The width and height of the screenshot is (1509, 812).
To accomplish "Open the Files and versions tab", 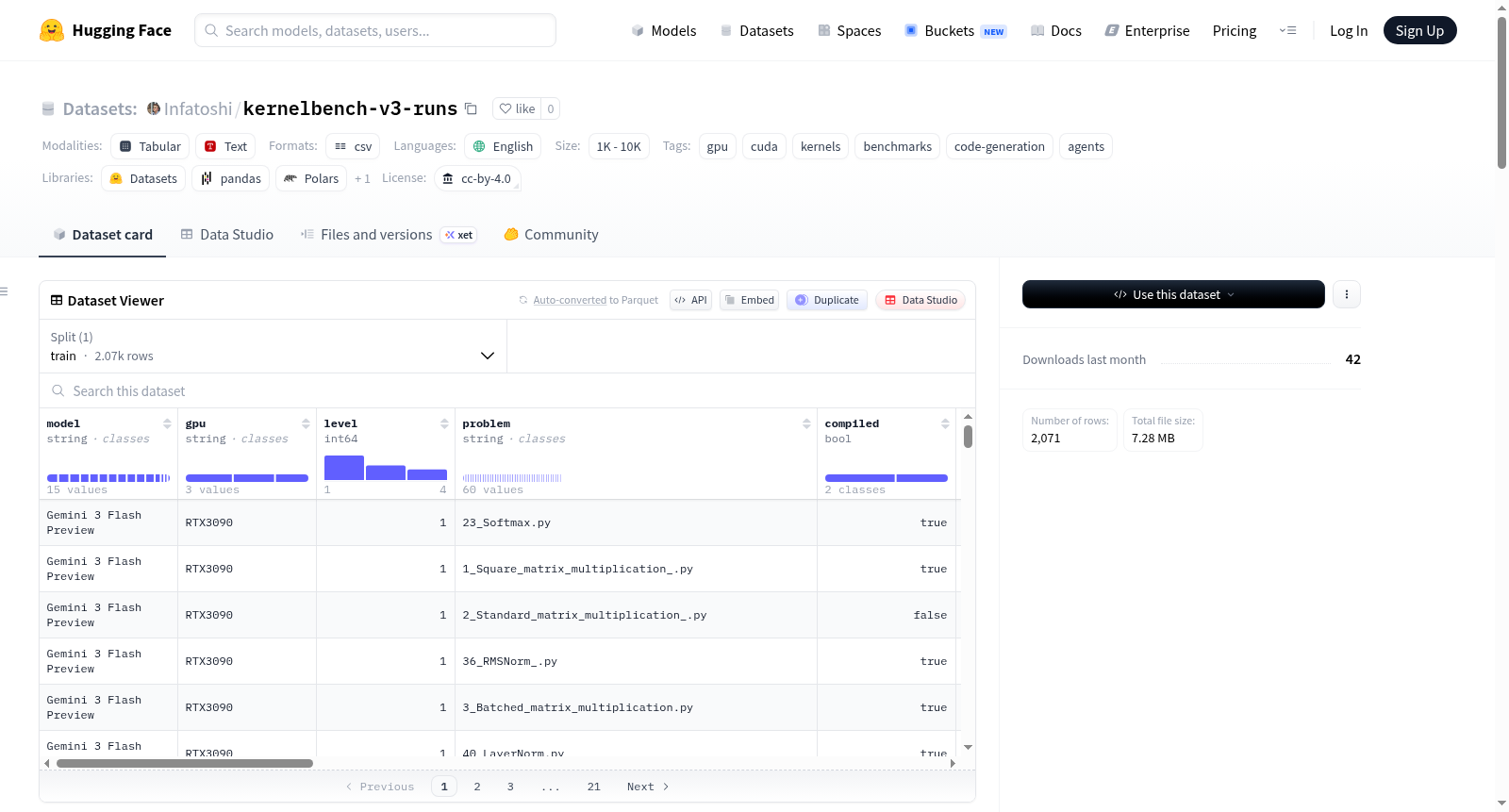I will (x=389, y=234).
